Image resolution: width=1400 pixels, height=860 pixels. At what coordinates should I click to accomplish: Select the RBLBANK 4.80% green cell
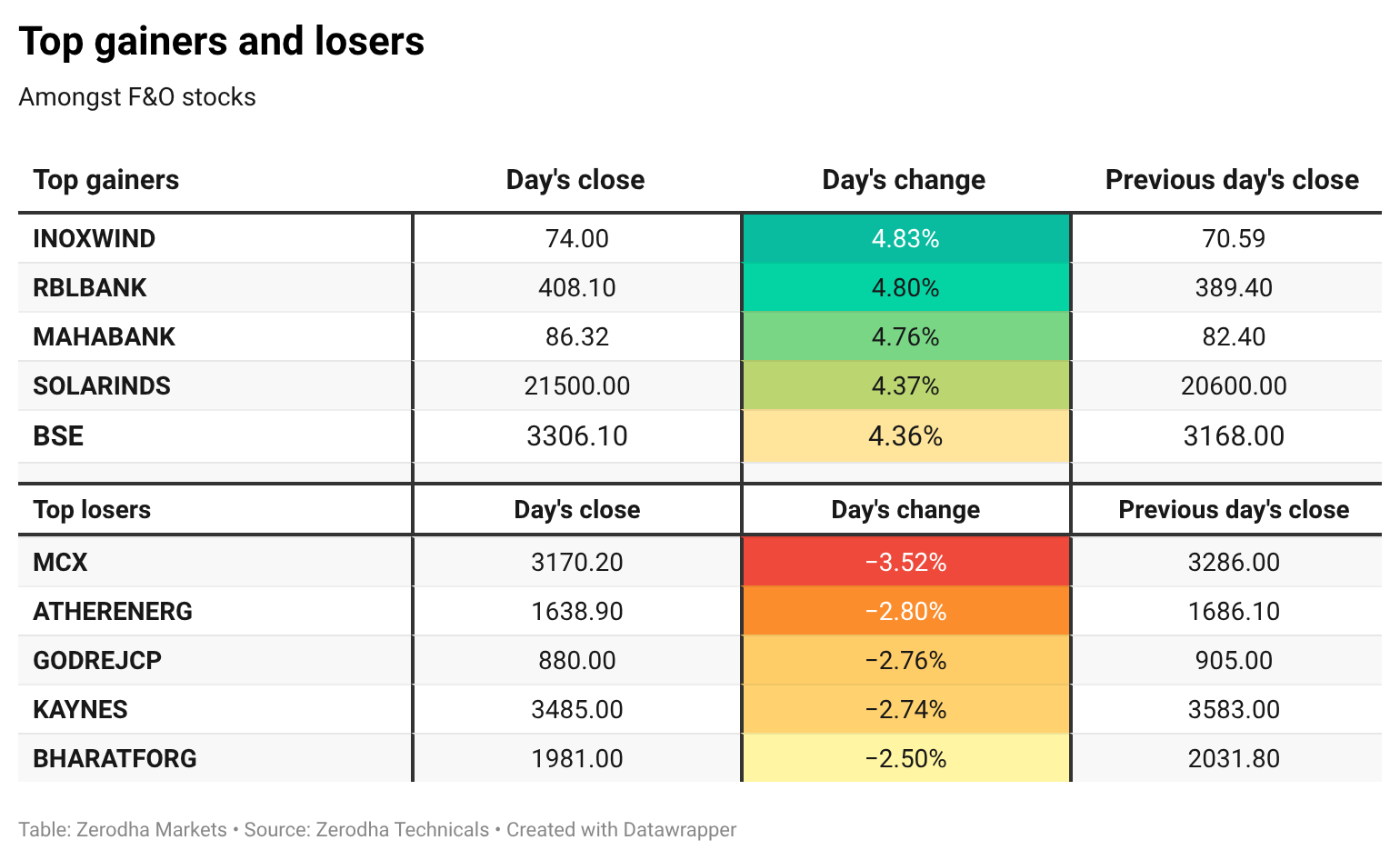(905, 287)
